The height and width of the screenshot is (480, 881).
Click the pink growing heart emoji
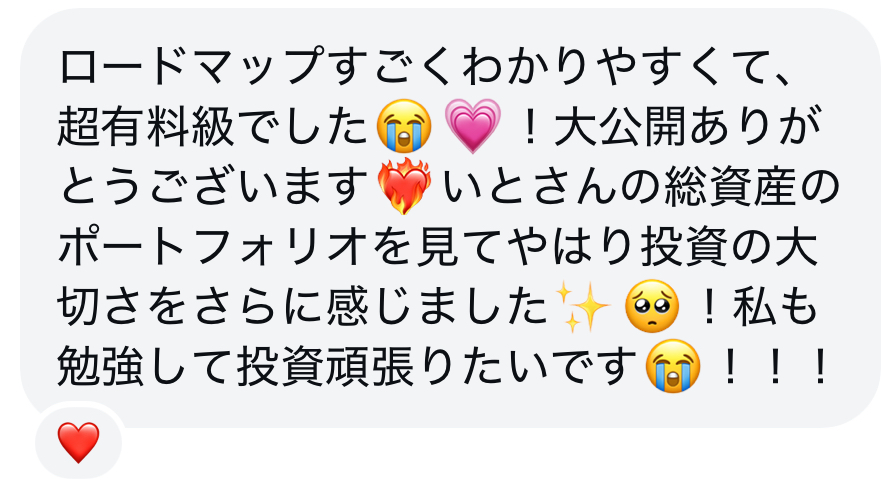473,126
